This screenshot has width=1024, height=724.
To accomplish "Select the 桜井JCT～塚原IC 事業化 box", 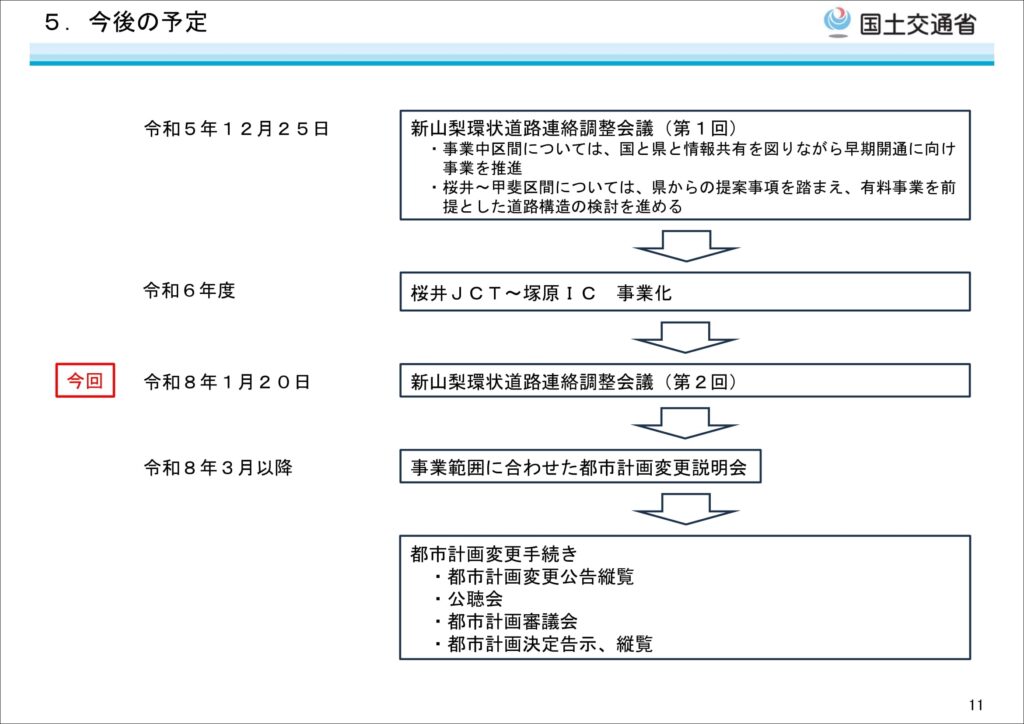I will [x=685, y=292].
